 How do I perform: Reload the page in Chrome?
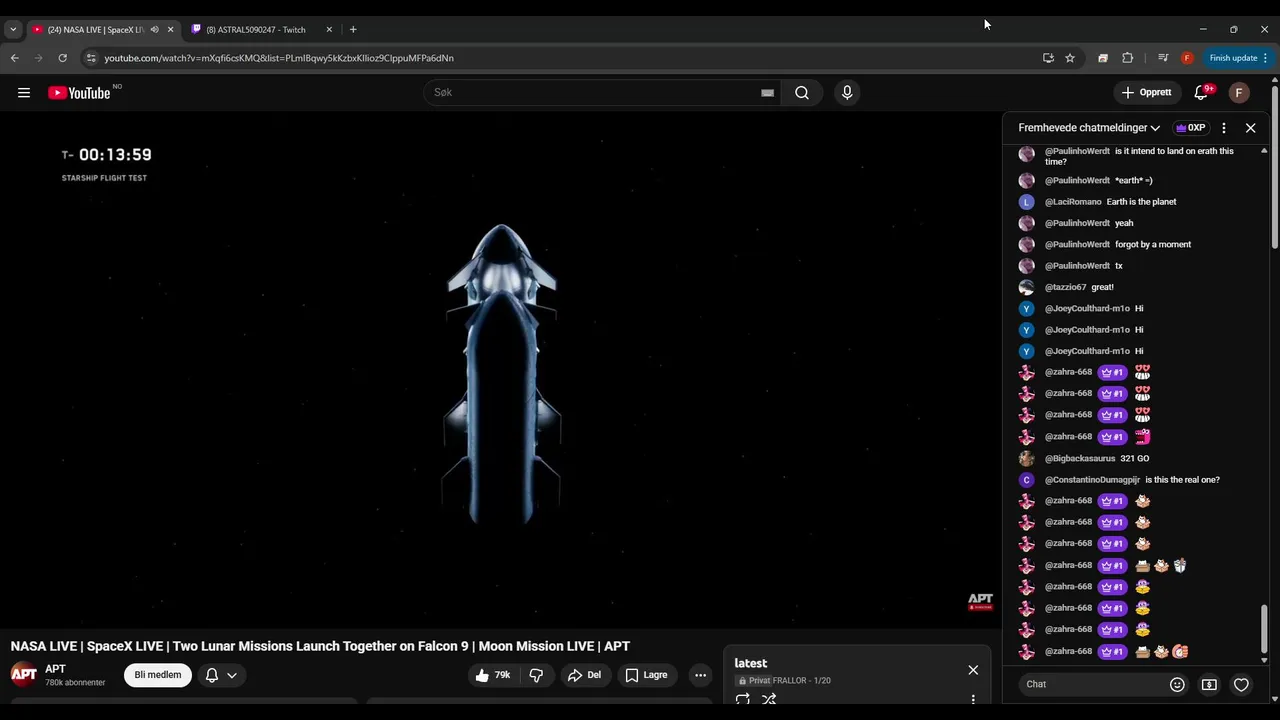pyautogui.click(x=62, y=58)
